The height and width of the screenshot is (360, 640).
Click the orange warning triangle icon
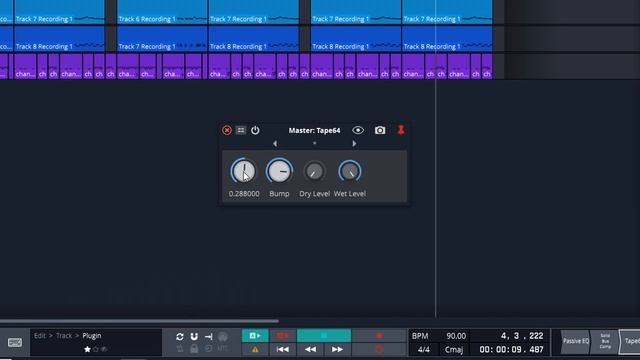click(255, 349)
